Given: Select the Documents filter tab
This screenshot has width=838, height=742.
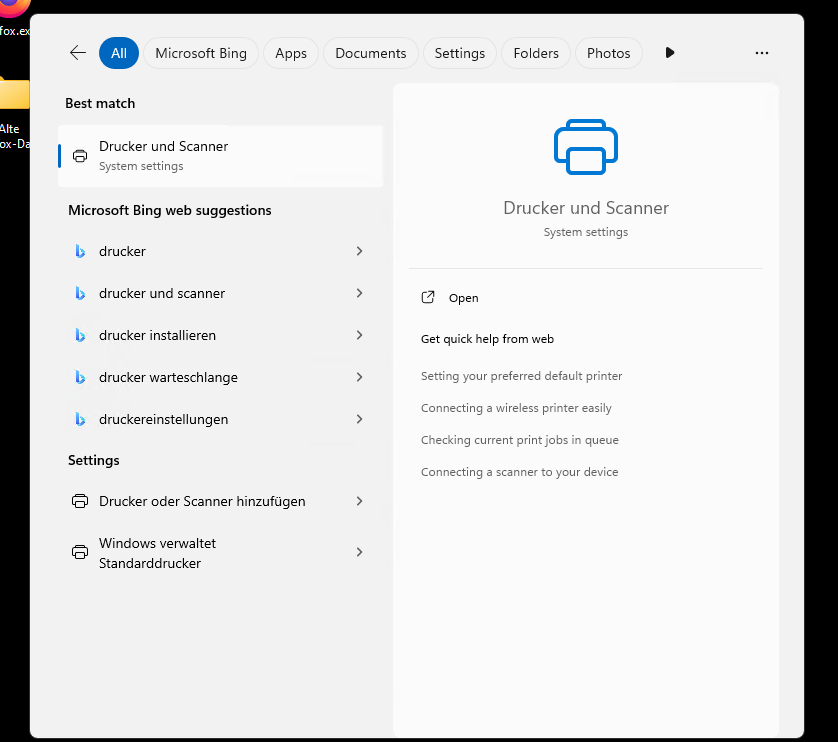Looking at the screenshot, I should pos(370,53).
